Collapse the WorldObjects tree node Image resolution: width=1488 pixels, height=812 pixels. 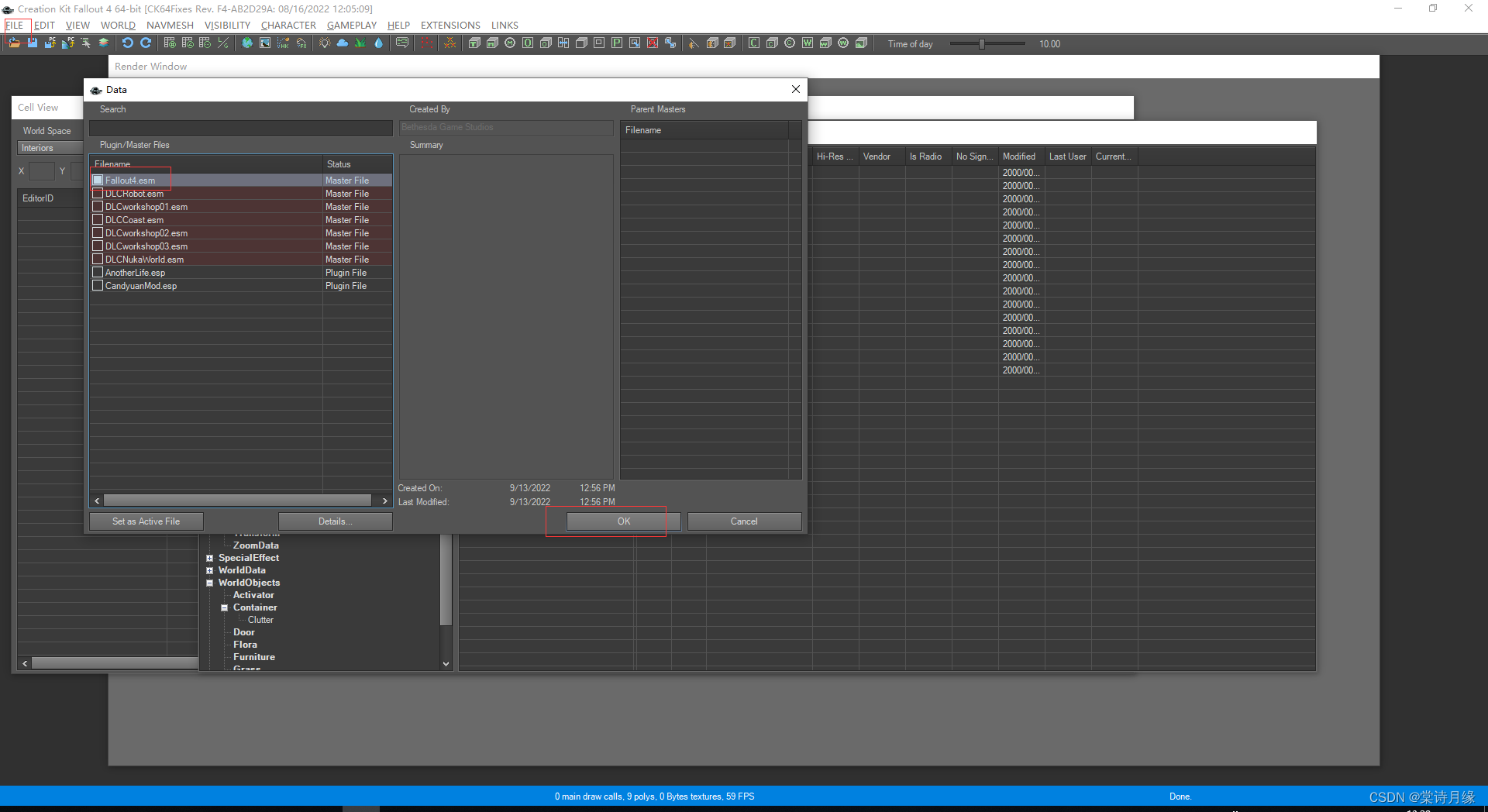click(209, 583)
